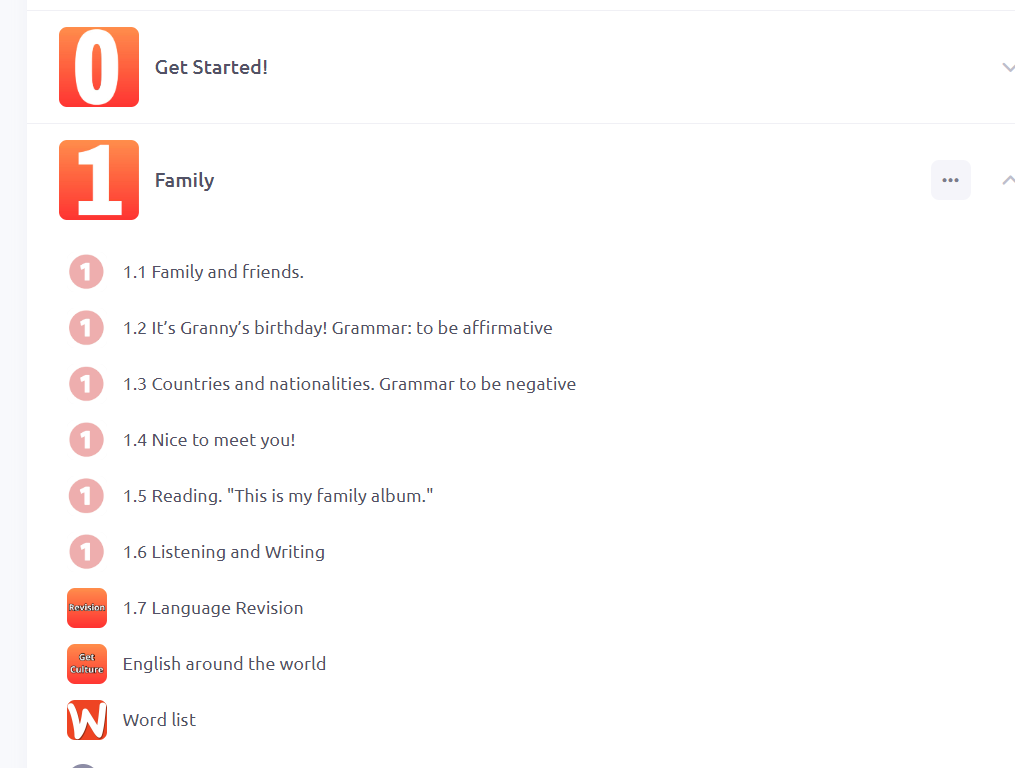
Task: Click the red W Word list icon
Action: click(x=87, y=720)
